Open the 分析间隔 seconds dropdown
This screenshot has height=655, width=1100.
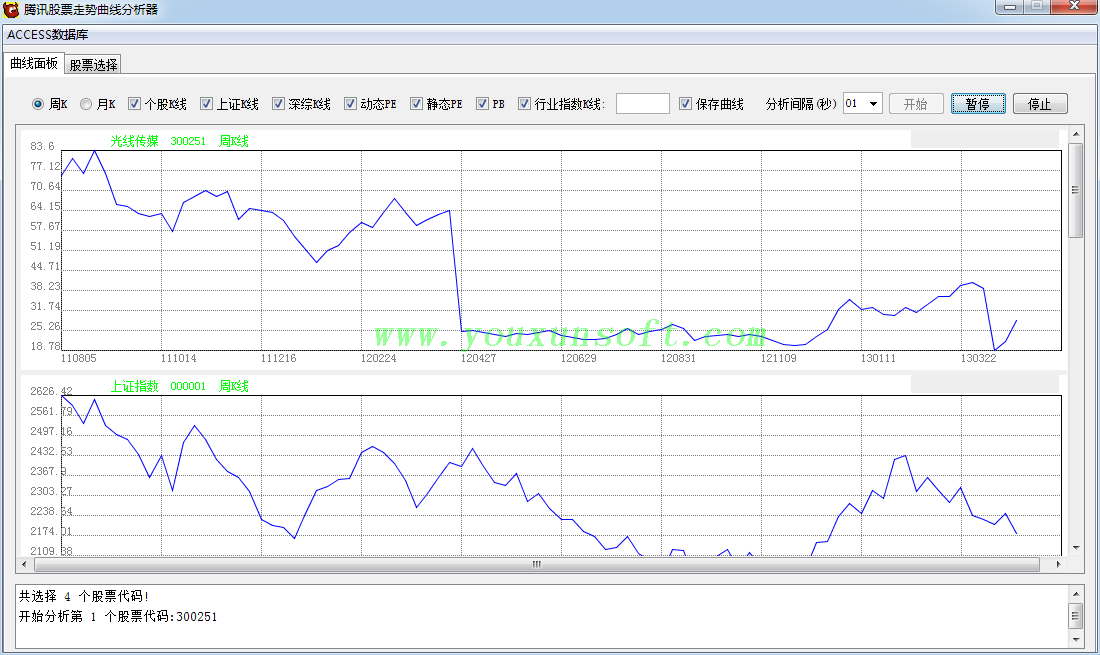[x=873, y=104]
